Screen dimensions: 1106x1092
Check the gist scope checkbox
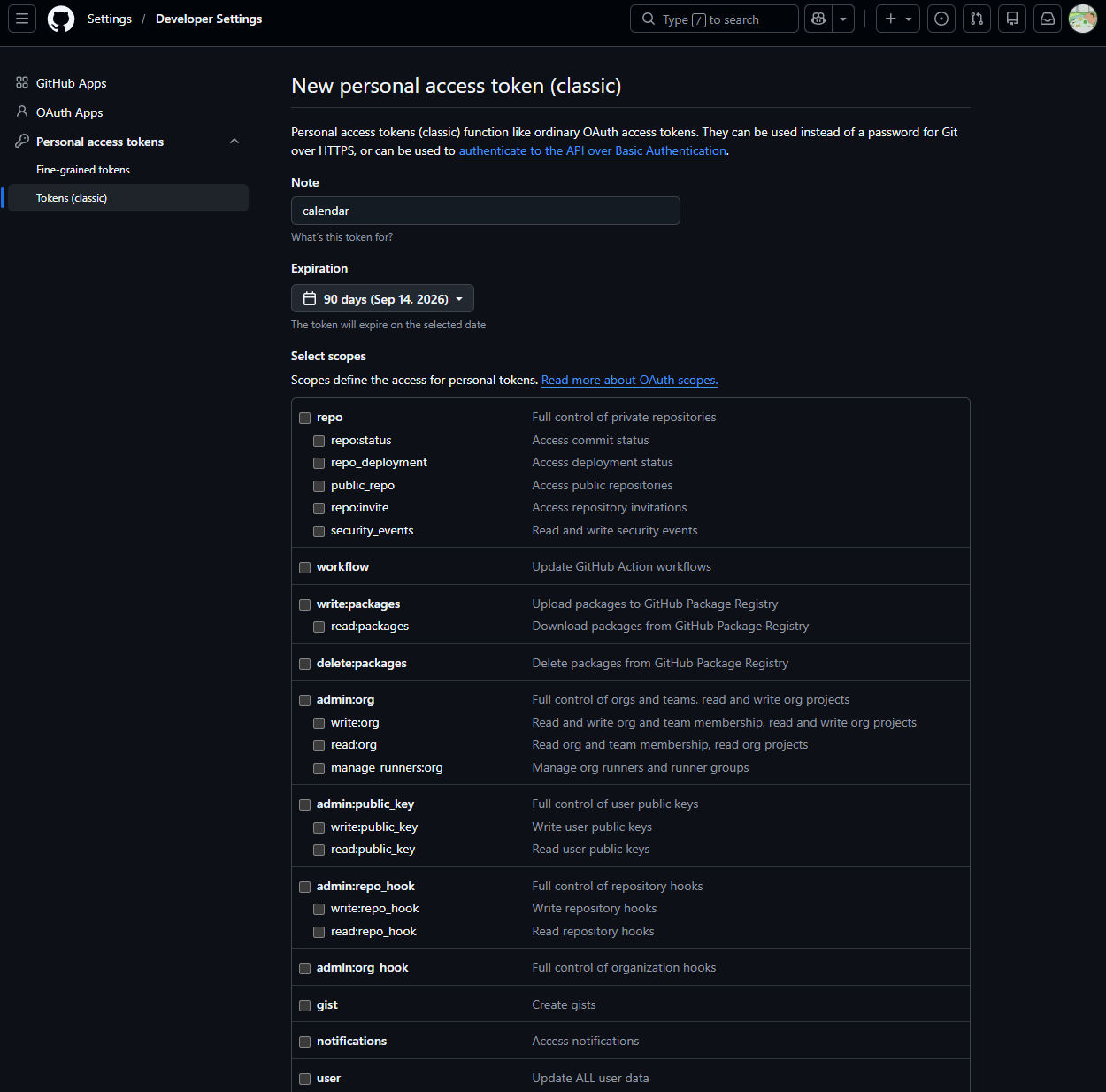point(304,1005)
